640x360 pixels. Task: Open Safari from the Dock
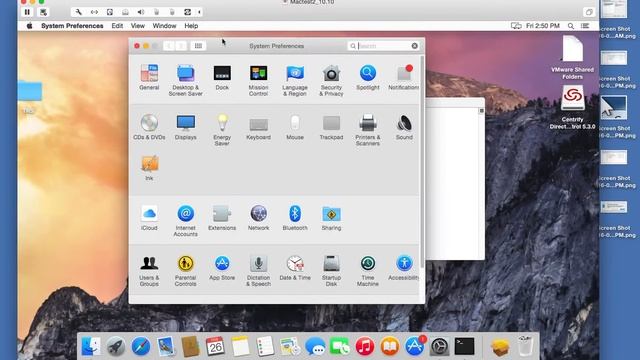(x=140, y=347)
